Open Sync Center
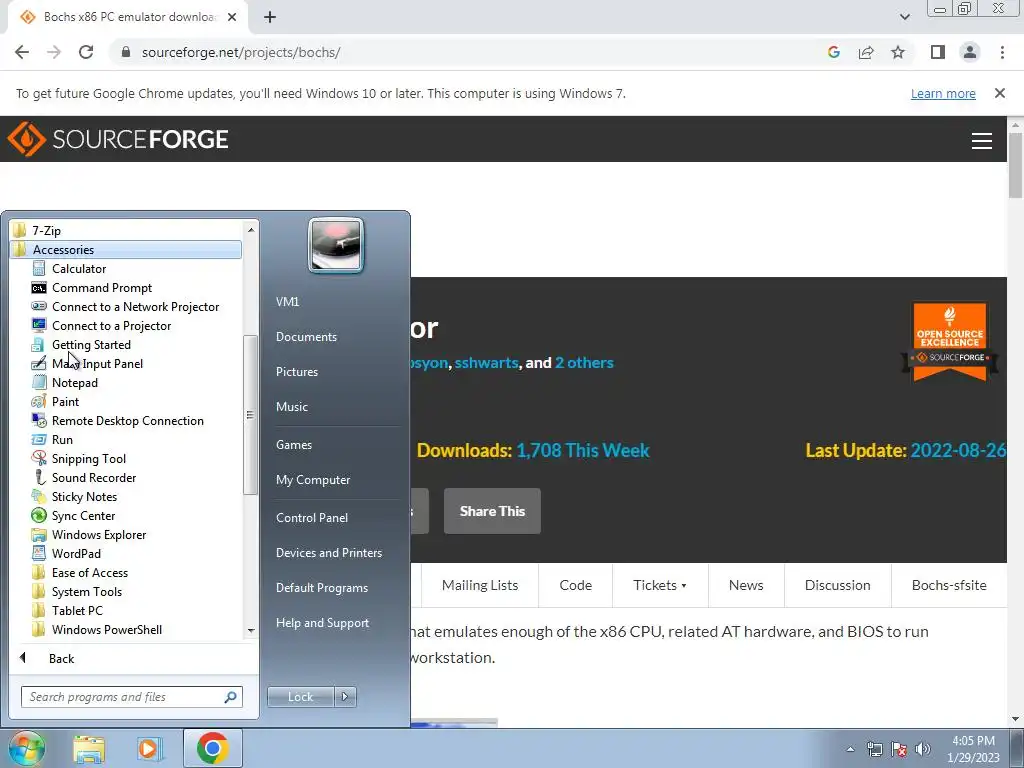The width and height of the screenshot is (1024, 768). pos(83,515)
